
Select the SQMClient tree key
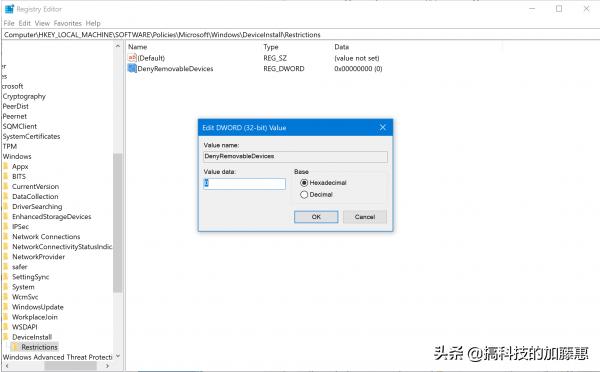[x=20, y=126]
